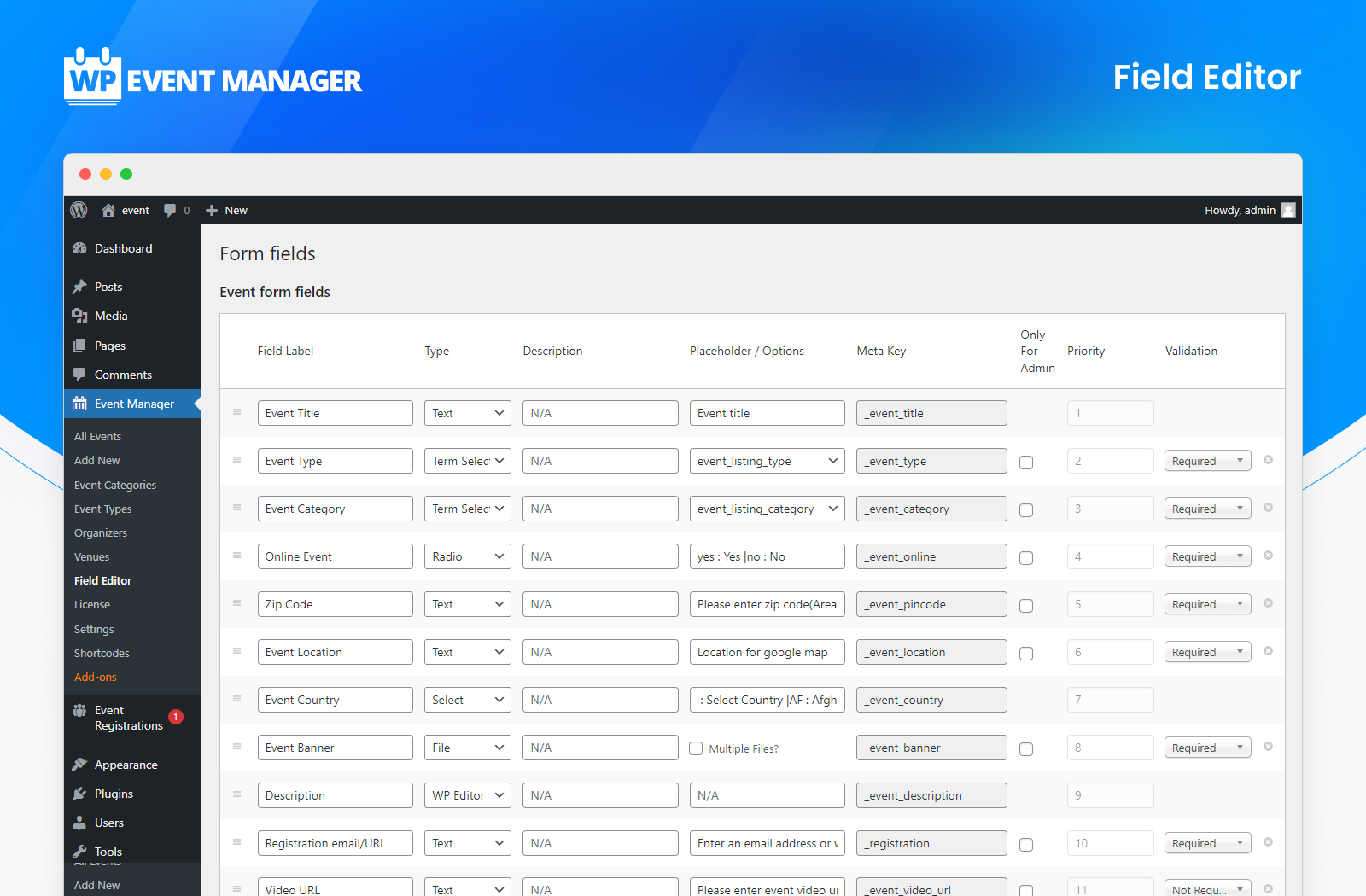Delete the Registration email/URL field row
This screenshot has width=1366, height=896.
pos(1269,842)
